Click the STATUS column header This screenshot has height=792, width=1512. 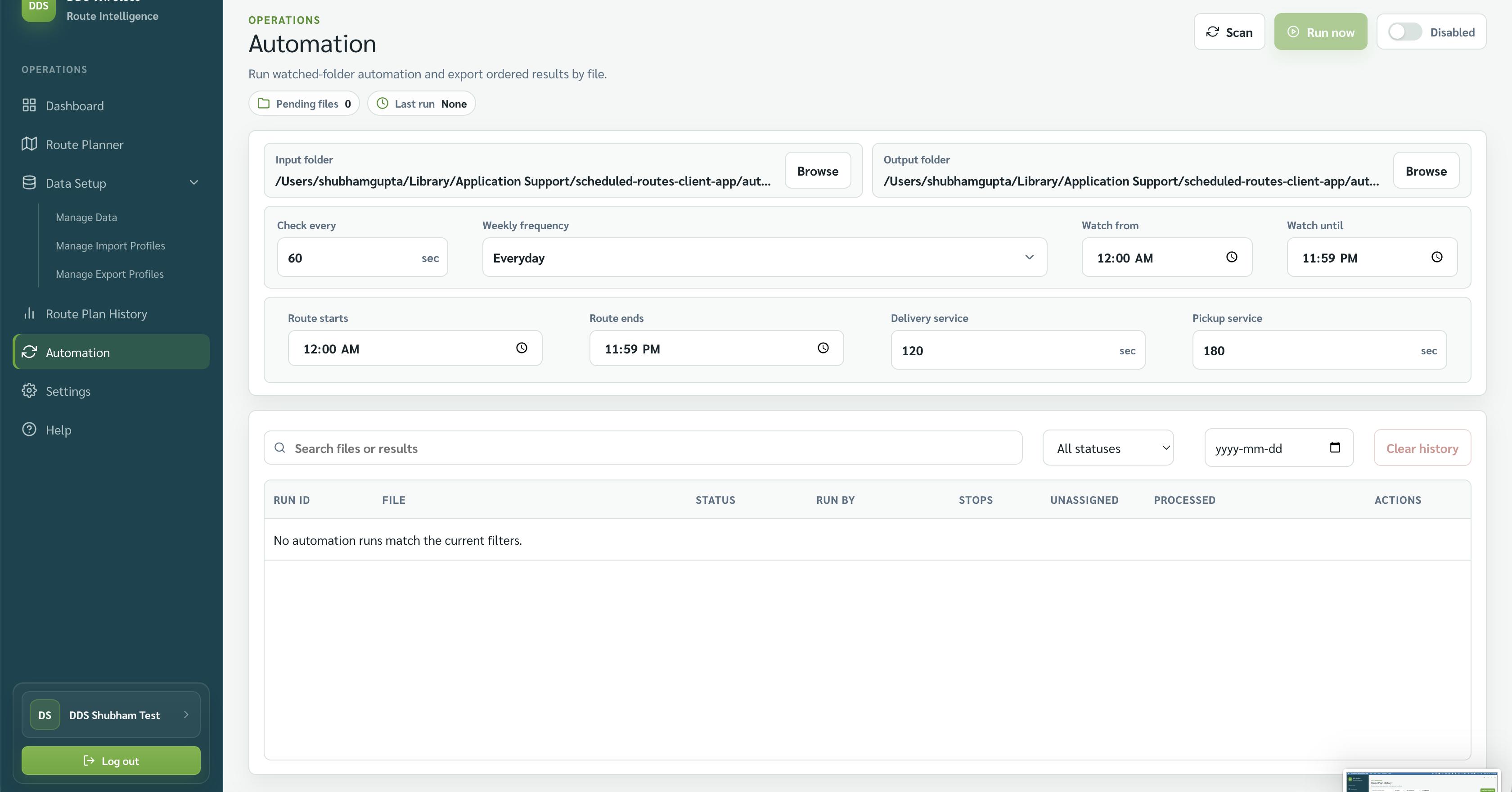(x=715, y=500)
